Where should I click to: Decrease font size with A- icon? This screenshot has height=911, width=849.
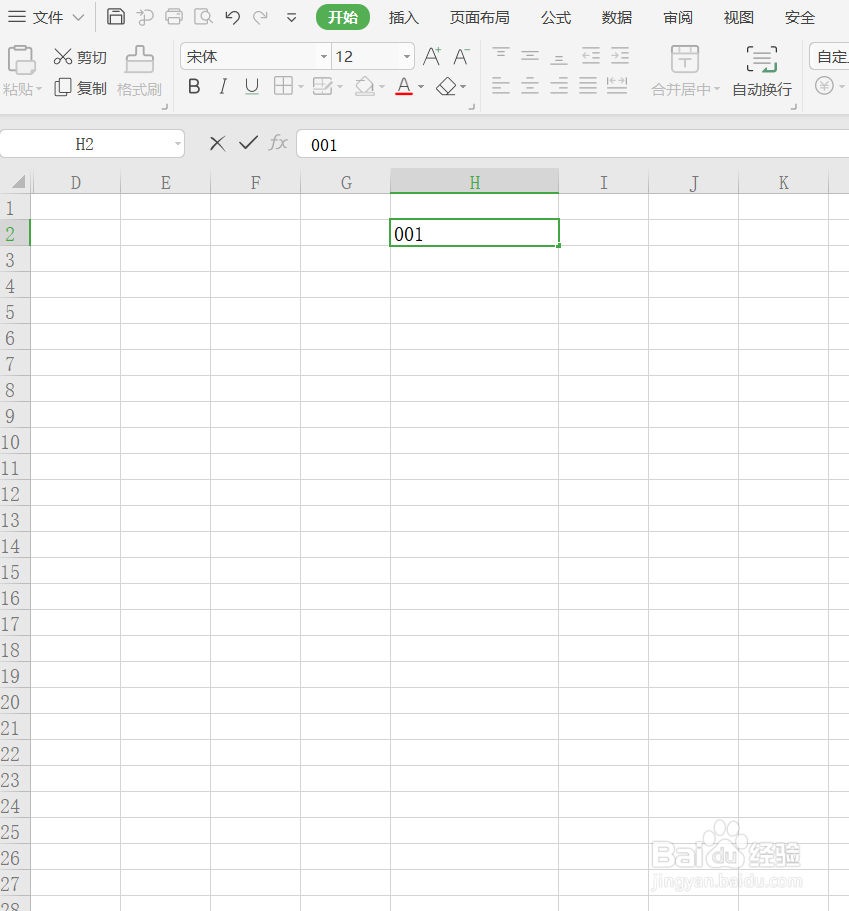click(x=461, y=56)
